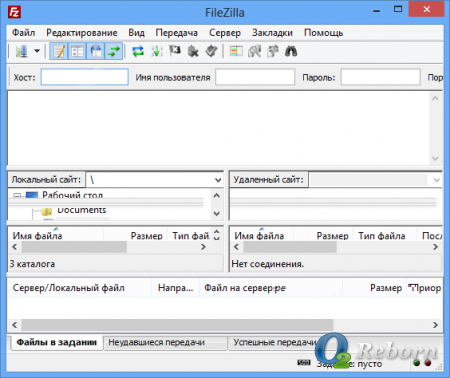The width and height of the screenshot is (450, 378).
Task: Select the Documents folder in local tree
Action: click(x=81, y=210)
